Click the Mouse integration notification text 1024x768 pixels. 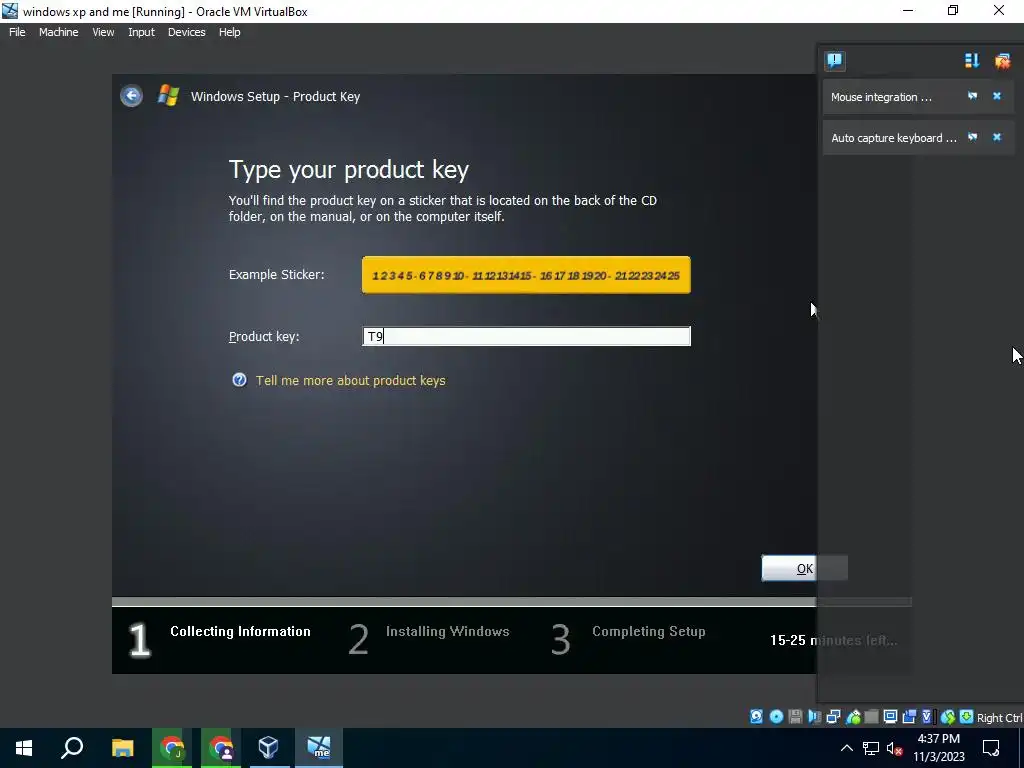point(881,97)
